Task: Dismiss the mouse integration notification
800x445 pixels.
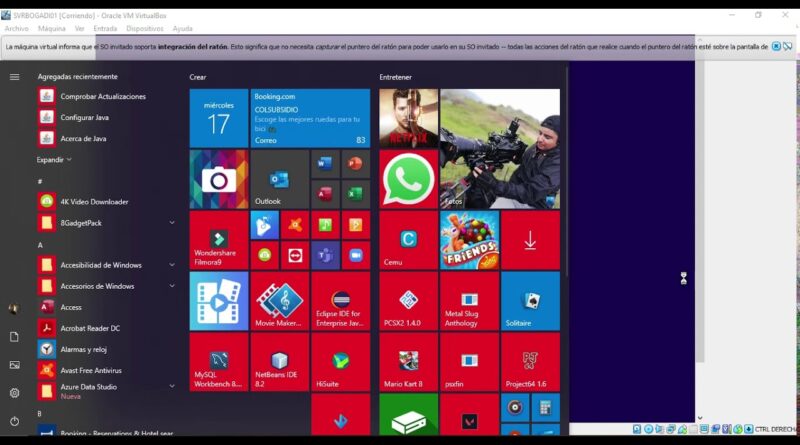Action: (x=776, y=46)
